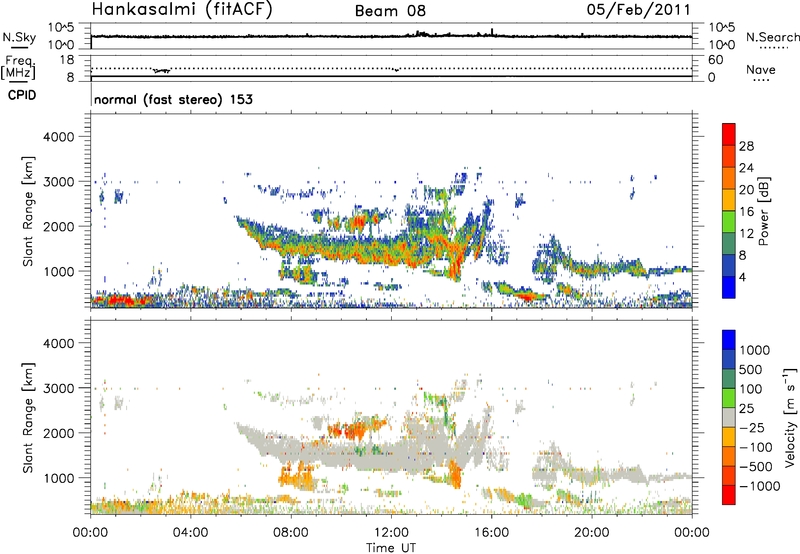Click the '16:00' time axis label

491,533
